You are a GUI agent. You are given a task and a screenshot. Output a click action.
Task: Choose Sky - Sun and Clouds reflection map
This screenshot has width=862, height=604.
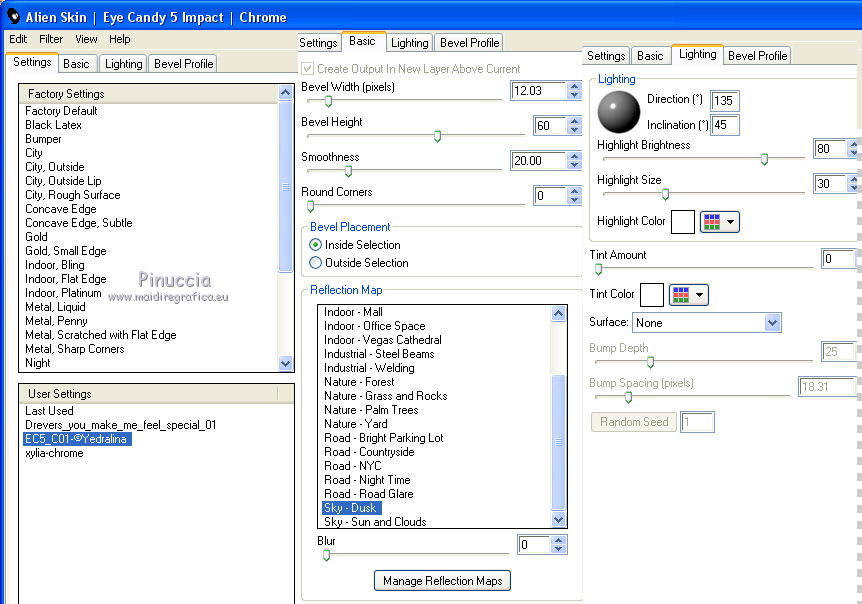tap(375, 522)
